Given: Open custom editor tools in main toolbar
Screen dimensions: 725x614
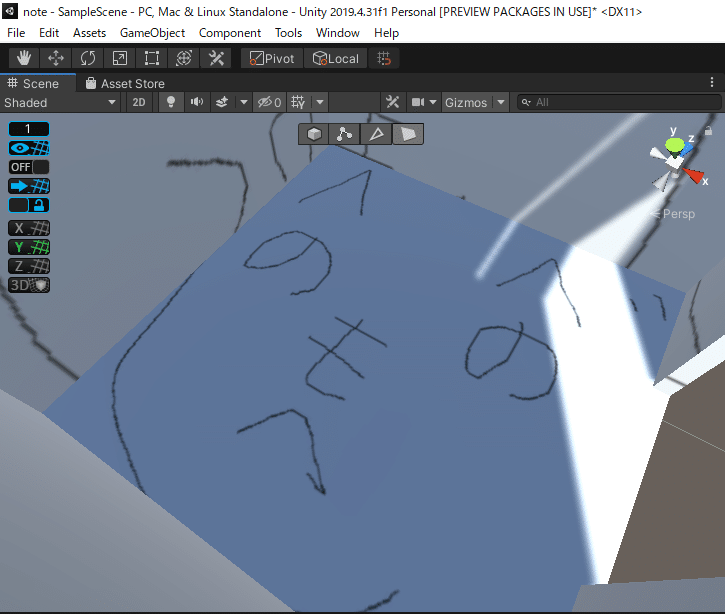Looking at the screenshot, I should (216, 58).
